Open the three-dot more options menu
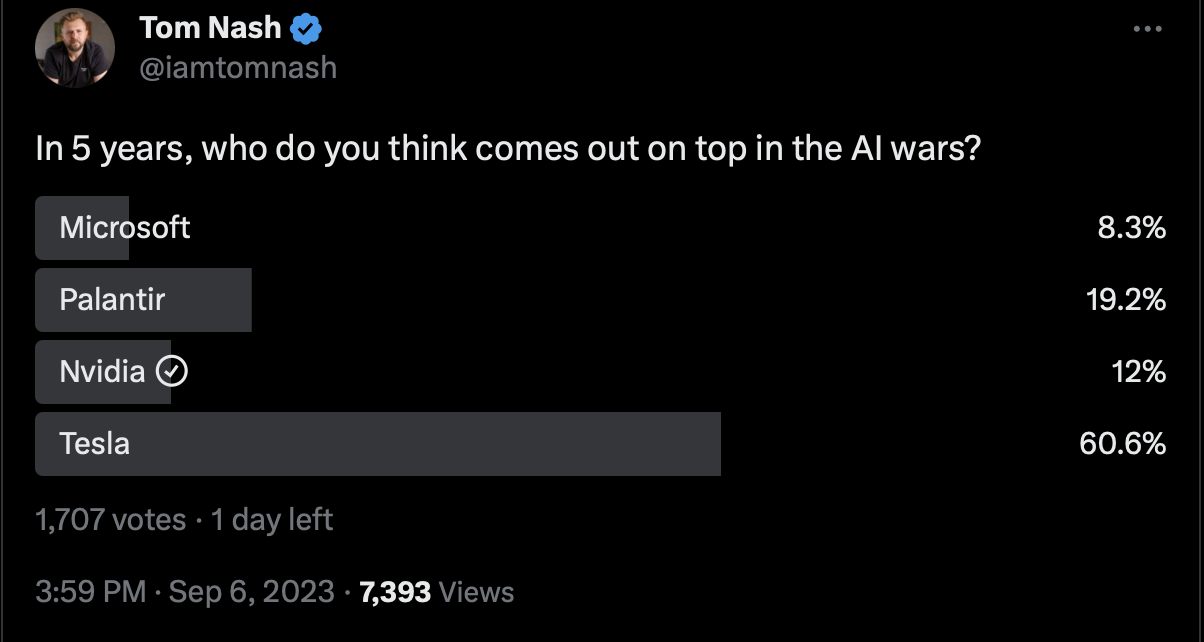Viewport: 1204px width, 642px height. coord(1147,29)
